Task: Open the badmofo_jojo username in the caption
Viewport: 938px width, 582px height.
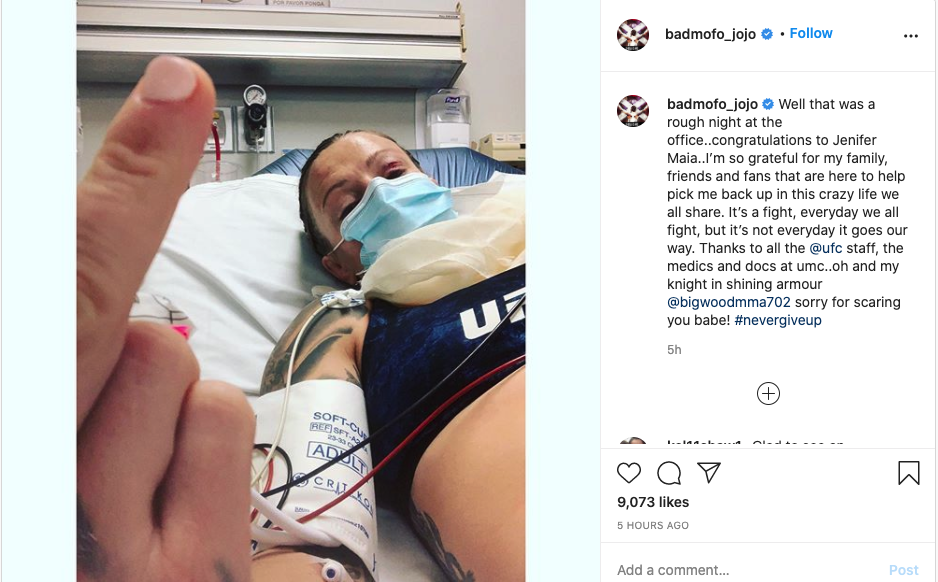Action: tap(712, 104)
